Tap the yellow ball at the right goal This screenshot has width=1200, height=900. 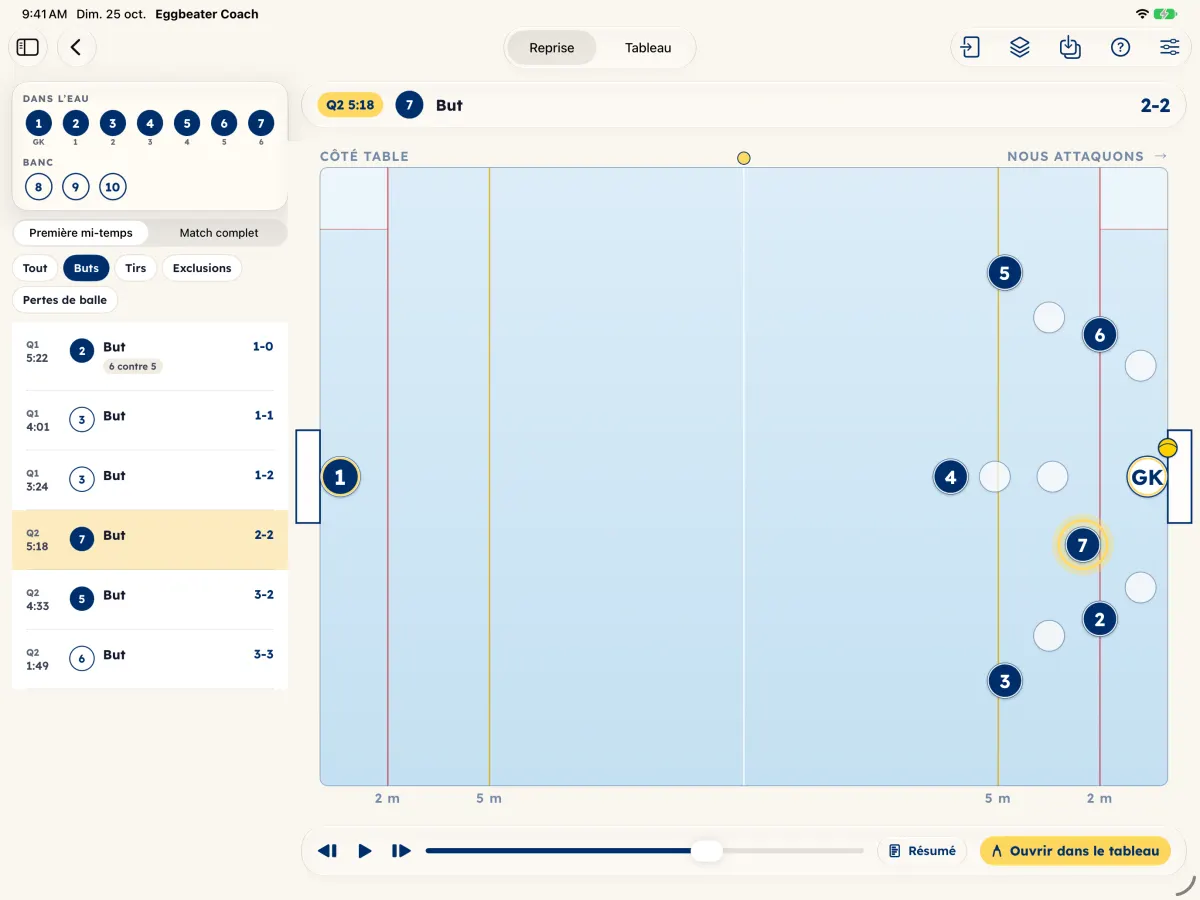tap(1167, 448)
